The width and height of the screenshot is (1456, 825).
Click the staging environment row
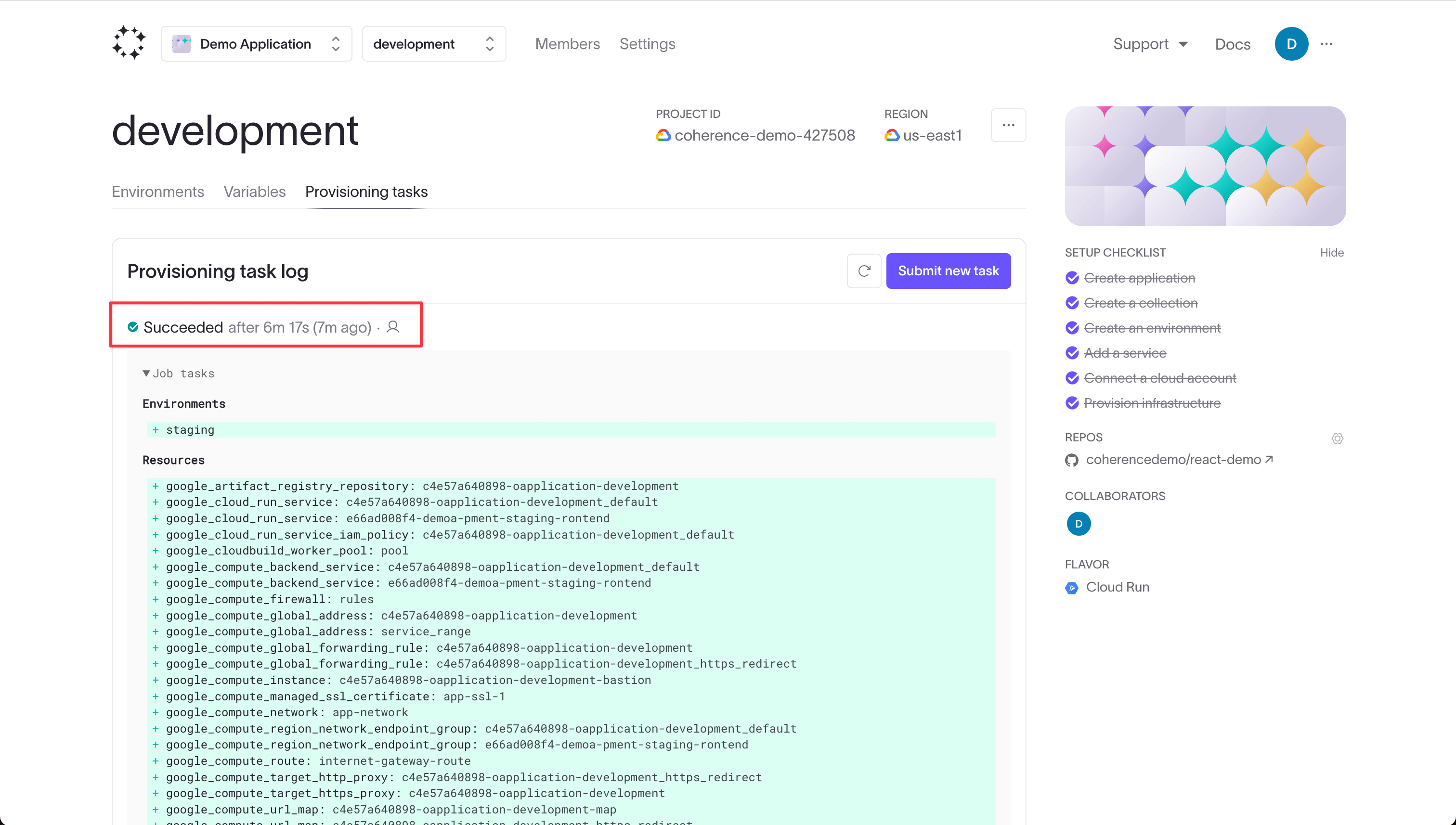(x=571, y=429)
